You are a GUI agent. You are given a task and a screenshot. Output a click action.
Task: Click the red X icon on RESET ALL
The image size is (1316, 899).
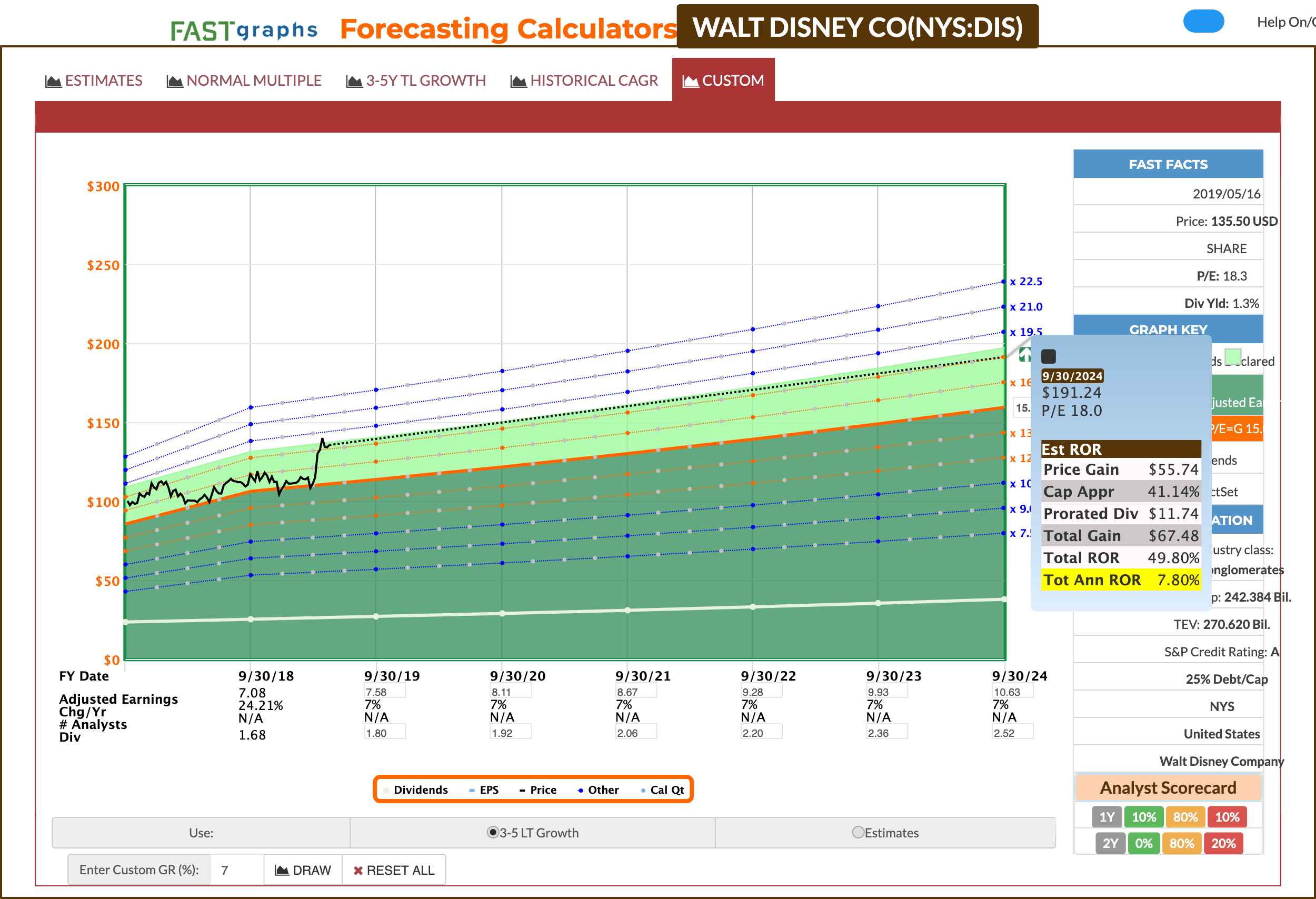pos(358,870)
